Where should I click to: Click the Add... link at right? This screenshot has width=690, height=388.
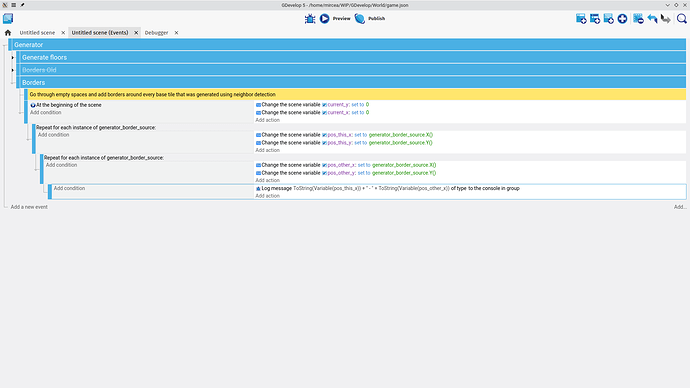(680, 207)
